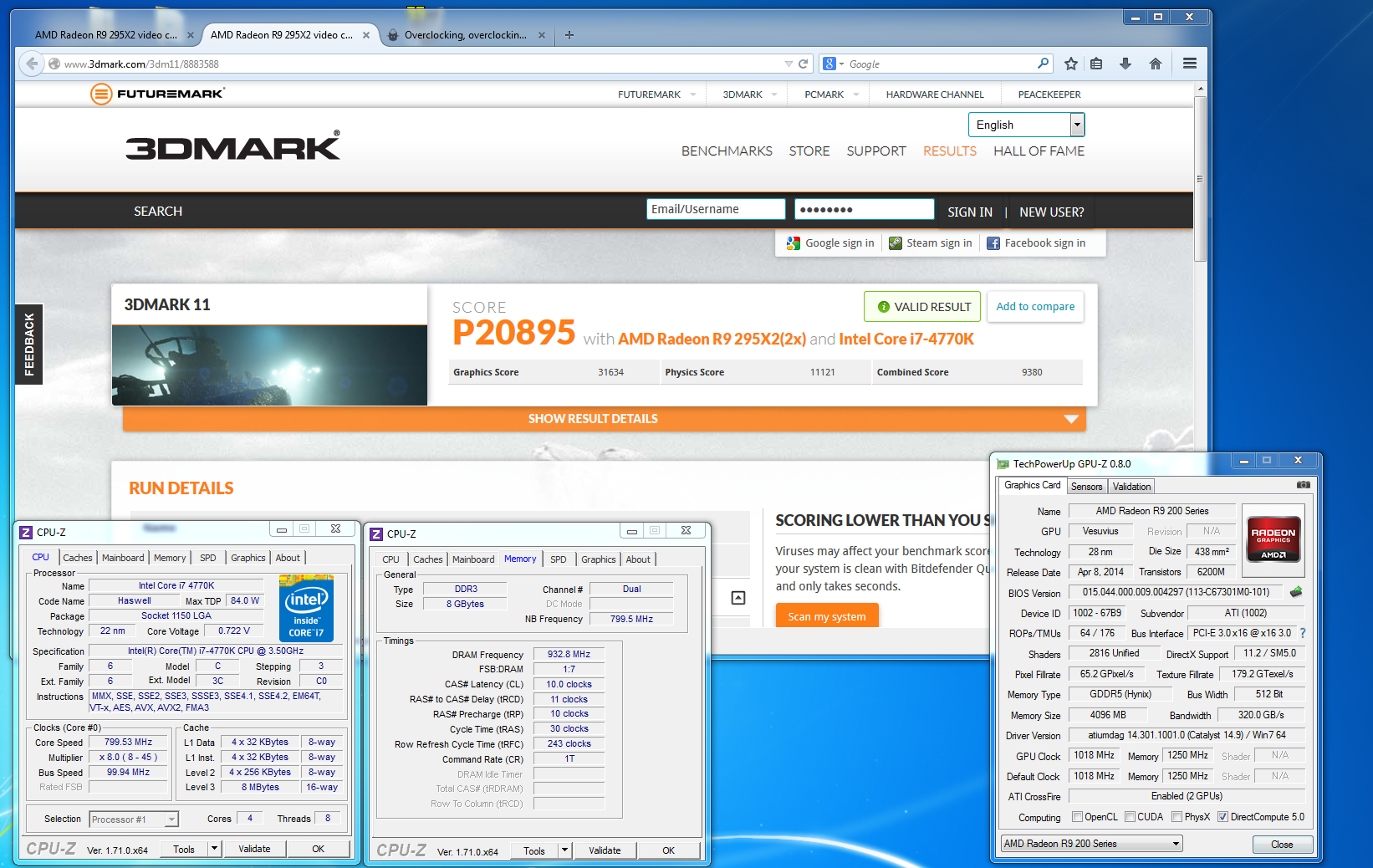Toggle the OpenCL checkbox in GPU-Z

pos(1078,817)
